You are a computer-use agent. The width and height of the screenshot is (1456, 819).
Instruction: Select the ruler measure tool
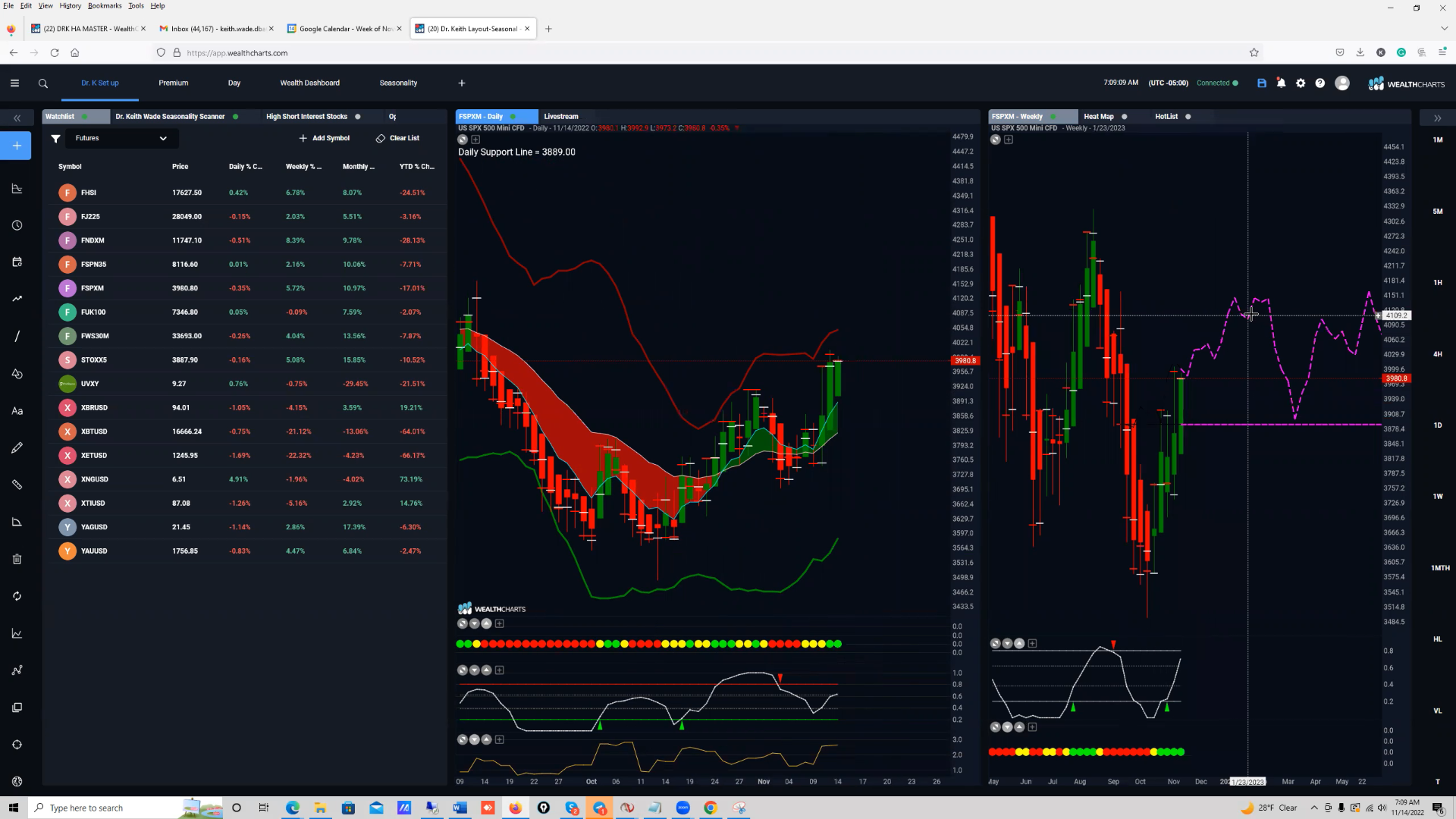[x=17, y=485]
